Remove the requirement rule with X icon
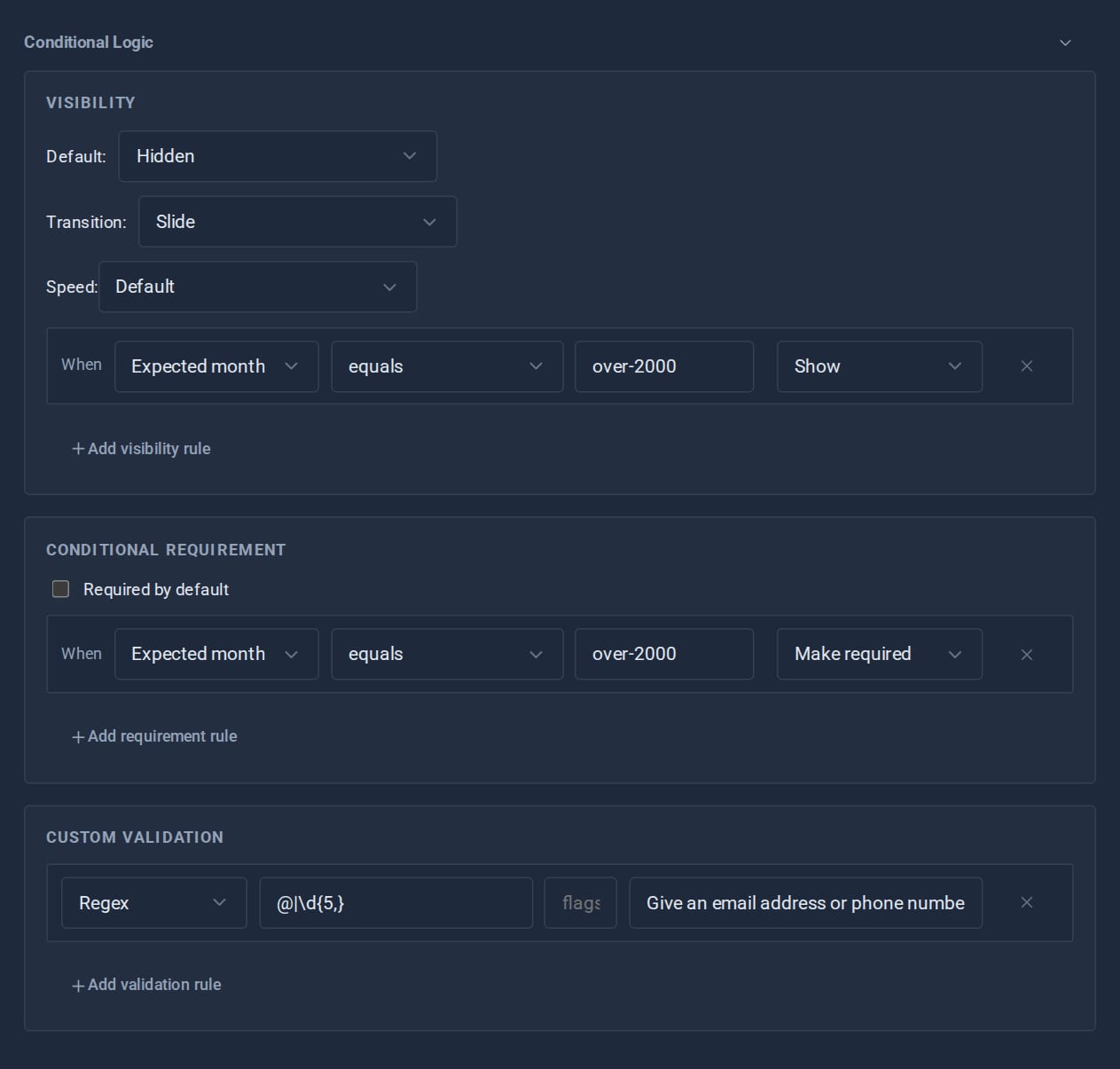 tap(1027, 655)
